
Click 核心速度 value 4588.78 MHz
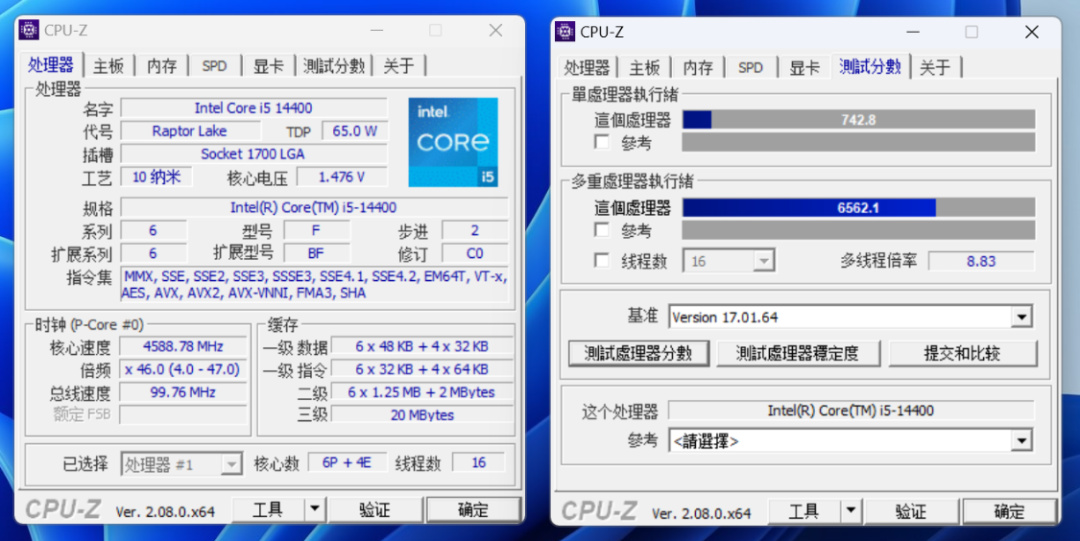183,346
